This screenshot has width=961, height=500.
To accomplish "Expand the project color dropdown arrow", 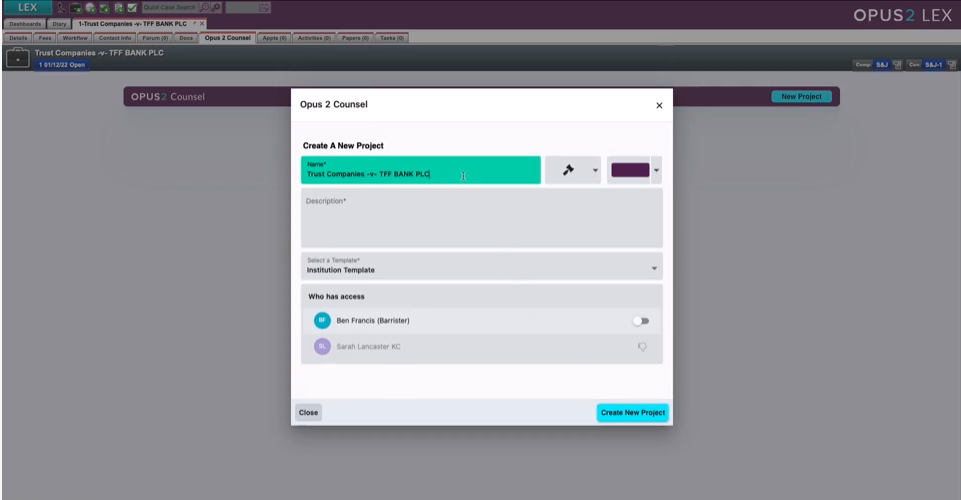I will [x=656, y=170].
